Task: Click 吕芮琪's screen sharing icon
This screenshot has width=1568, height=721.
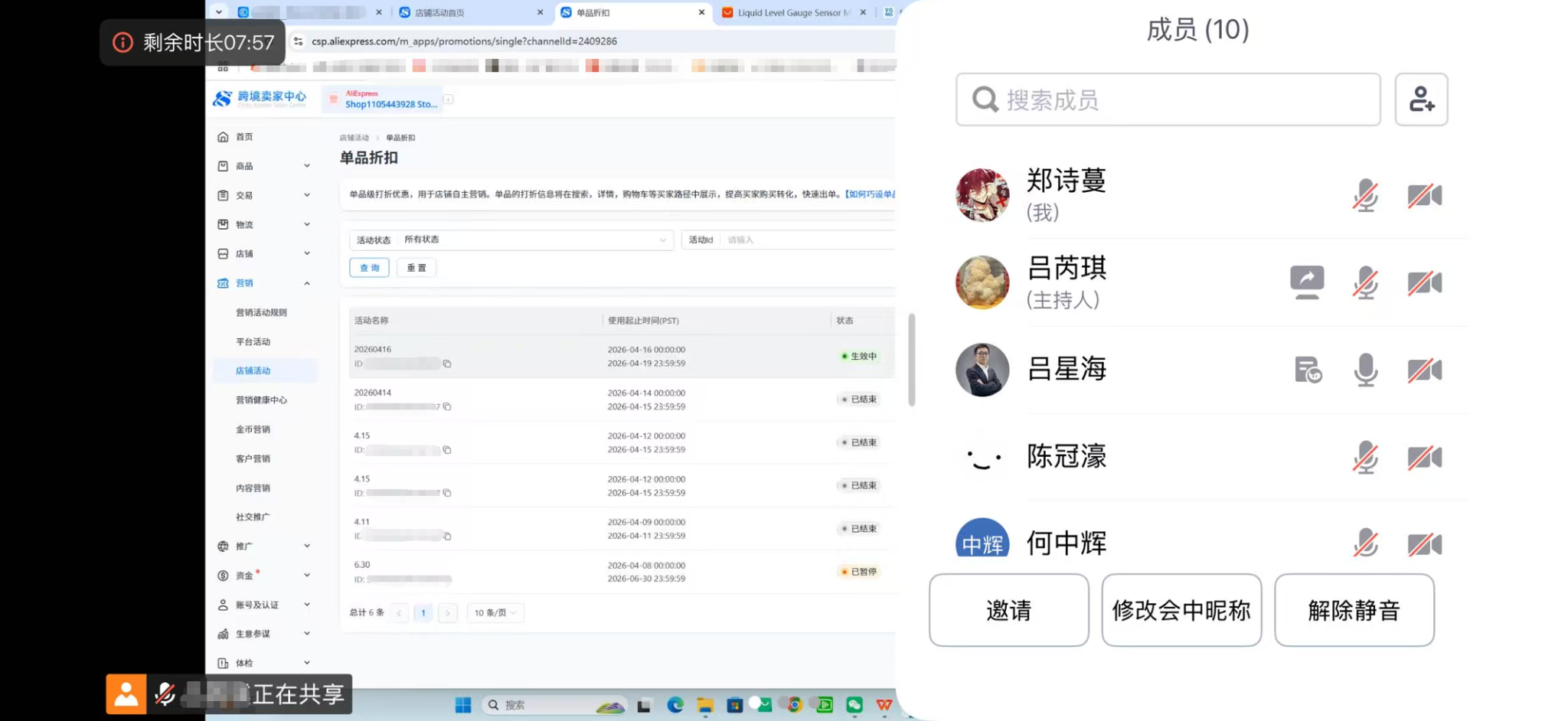Action: (1306, 282)
